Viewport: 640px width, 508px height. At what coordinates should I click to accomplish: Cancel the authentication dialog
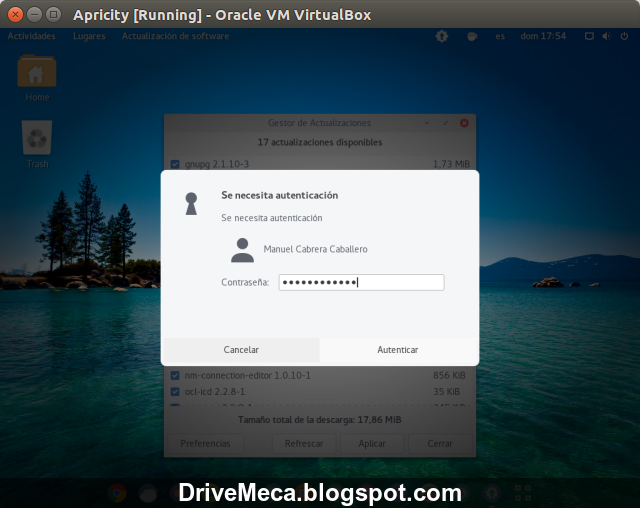click(241, 350)
